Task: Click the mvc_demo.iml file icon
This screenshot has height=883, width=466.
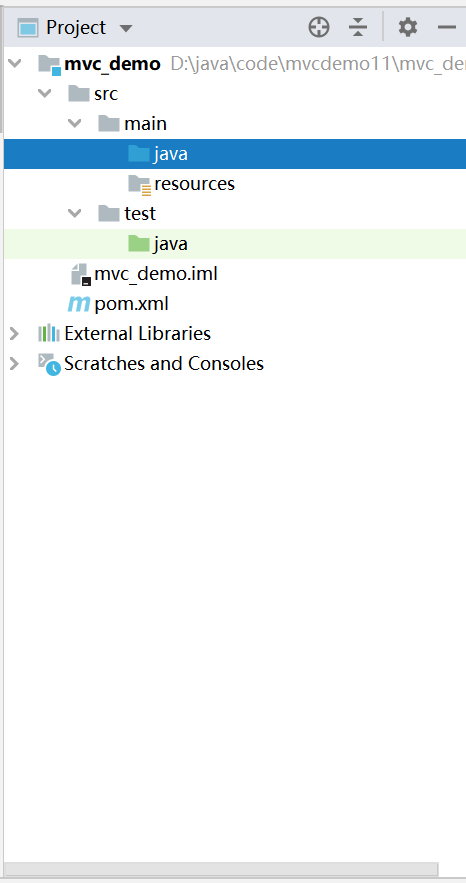Action: [x=81, y=274]
